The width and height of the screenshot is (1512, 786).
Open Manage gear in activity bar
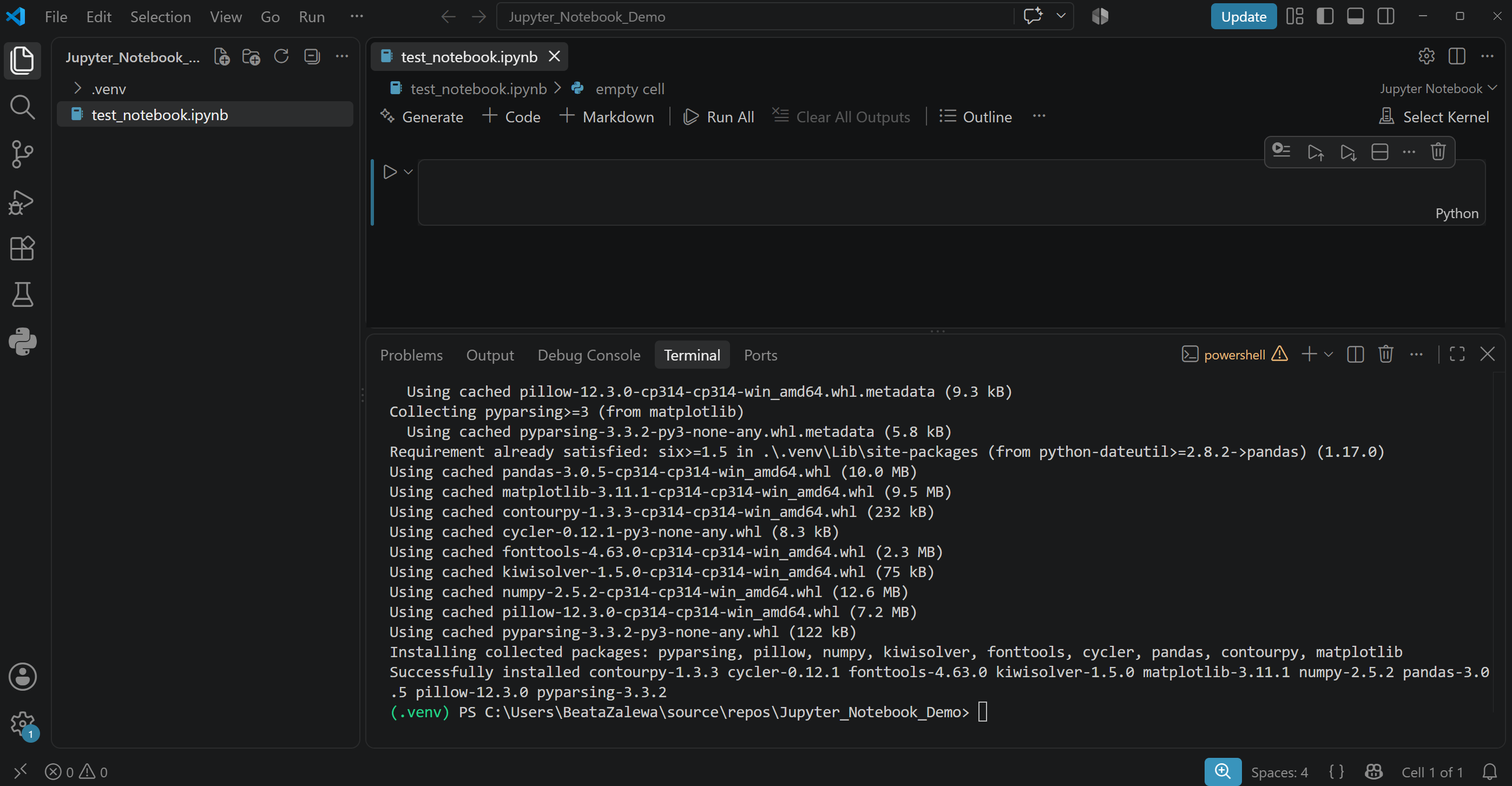(22, 724)
